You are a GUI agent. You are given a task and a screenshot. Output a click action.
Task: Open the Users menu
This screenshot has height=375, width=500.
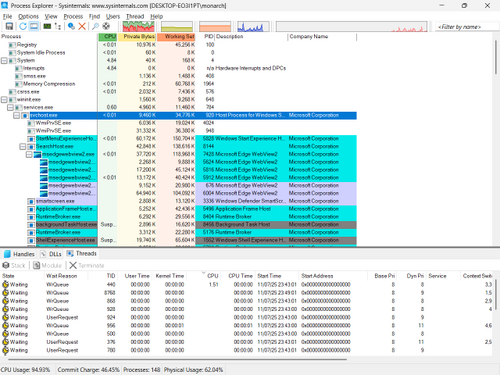[x=113, y=16]
